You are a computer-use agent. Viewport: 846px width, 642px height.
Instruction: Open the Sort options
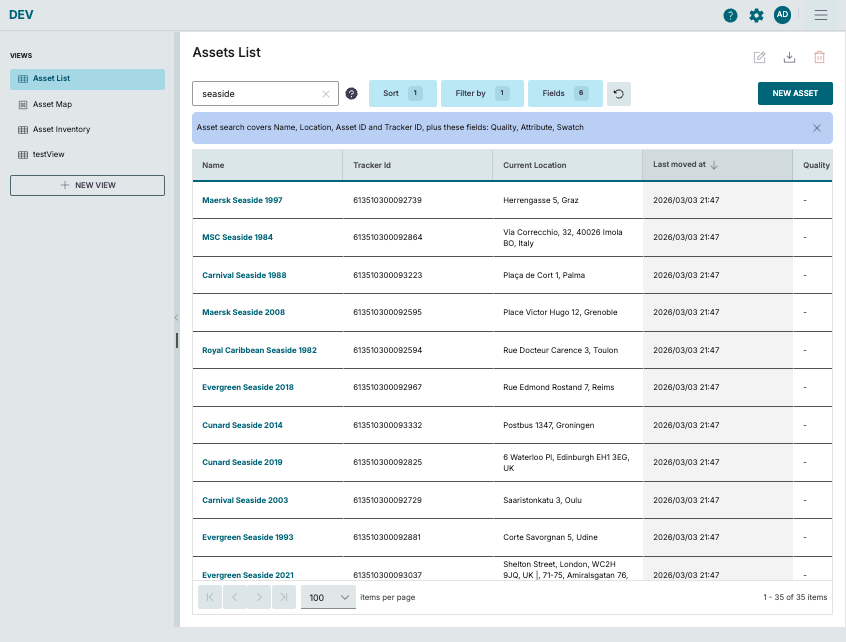[x=402, y=93]
